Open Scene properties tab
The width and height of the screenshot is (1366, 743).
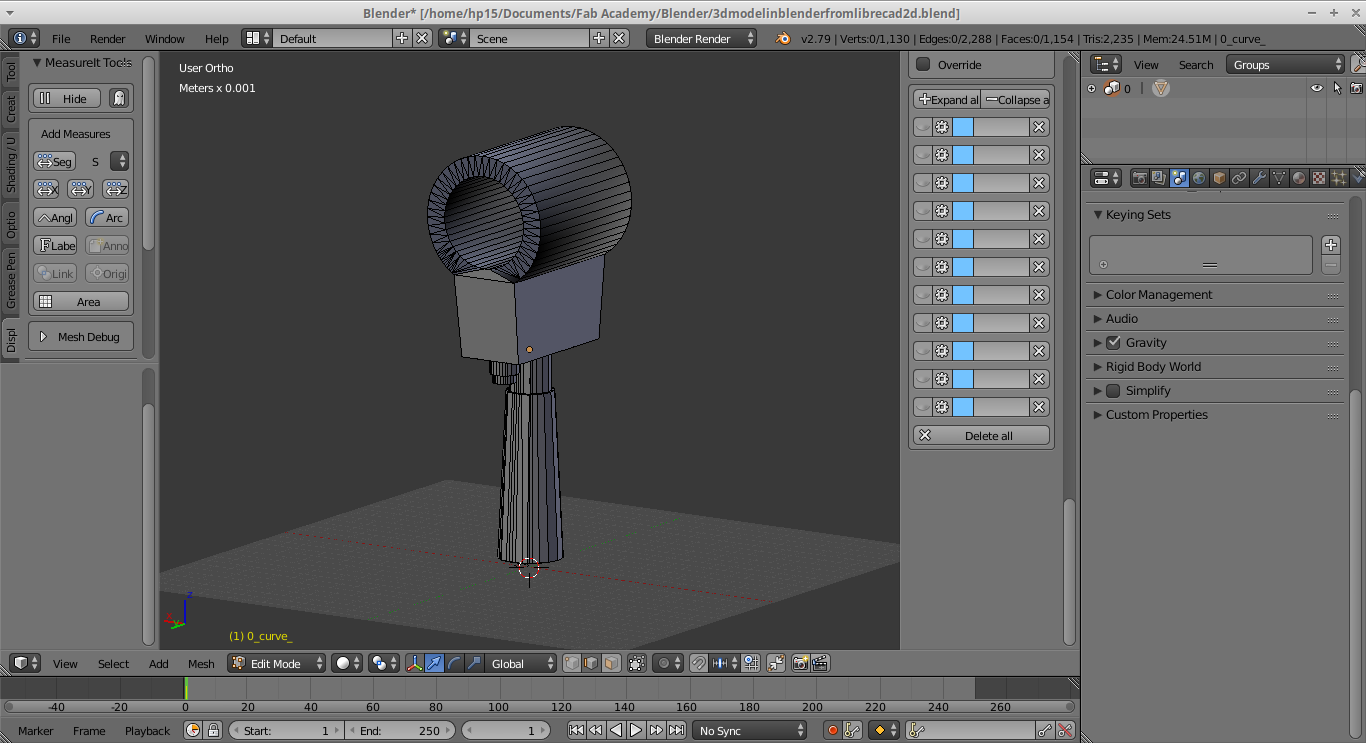[x=1179, y=178]
